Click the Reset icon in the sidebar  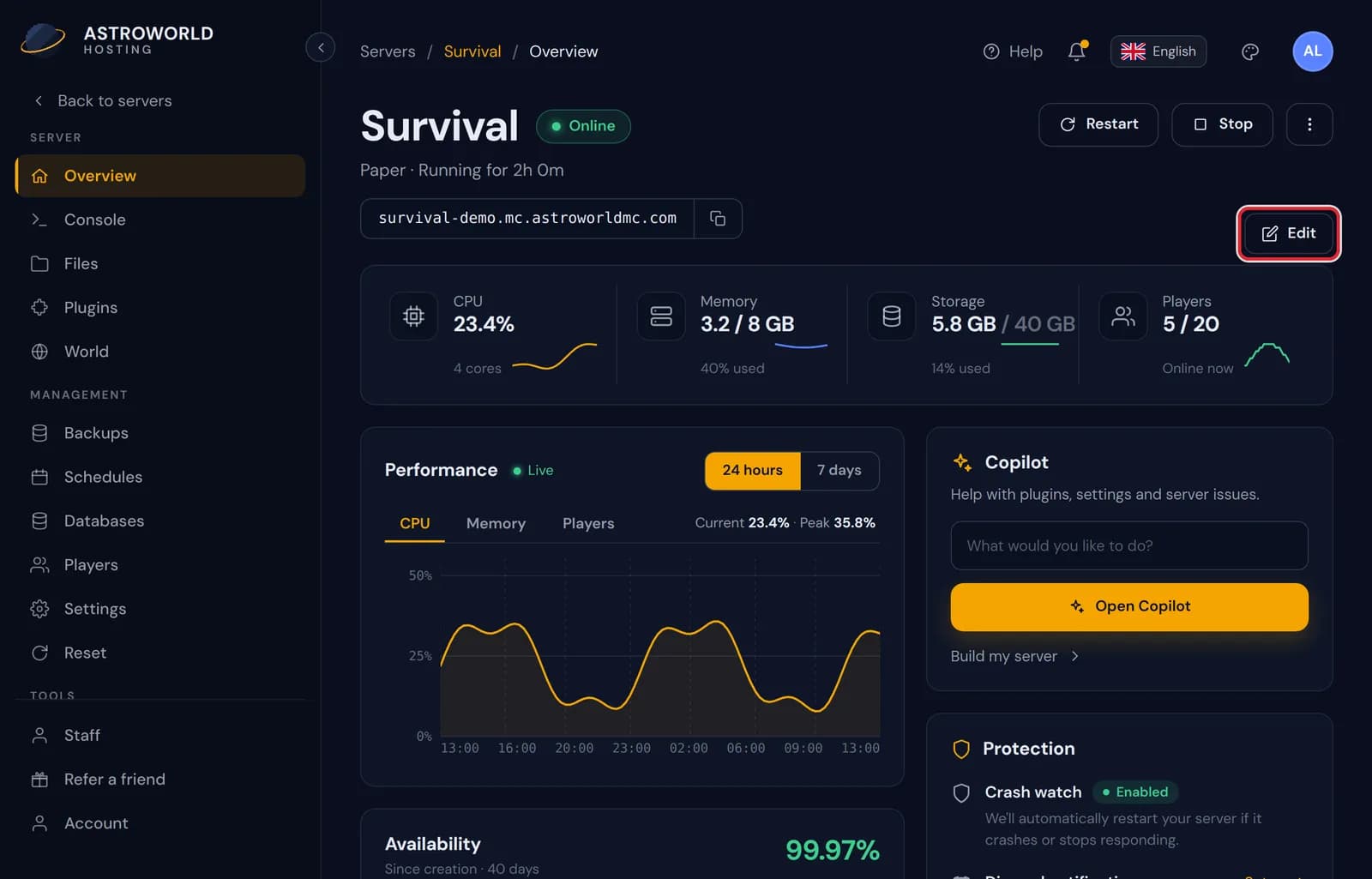(39, 653)
